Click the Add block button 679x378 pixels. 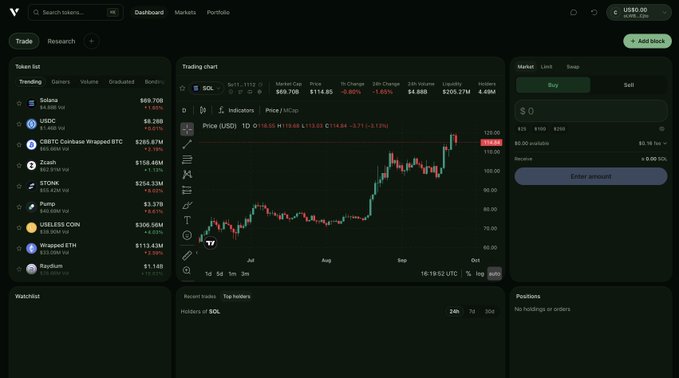click(x=647, y=41)
